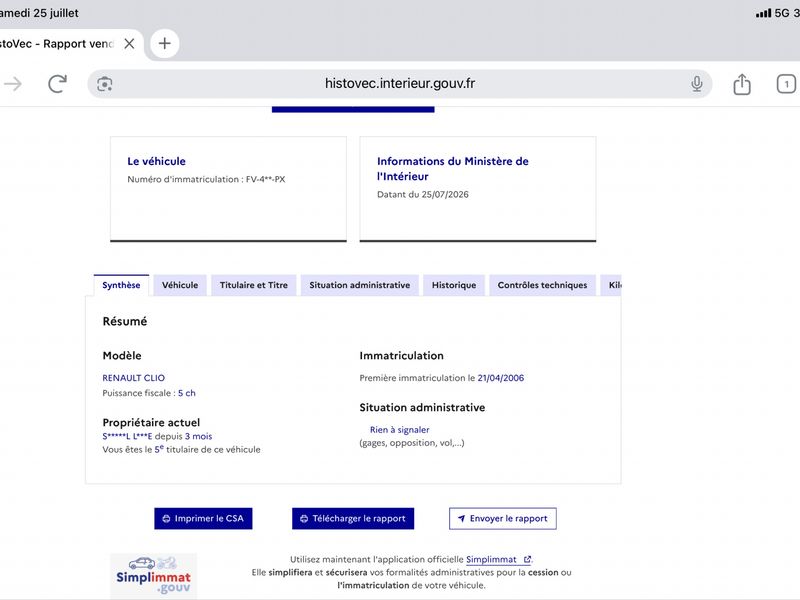
Task: Click the 5 ch fiscal power value
Action: point(187,393)
